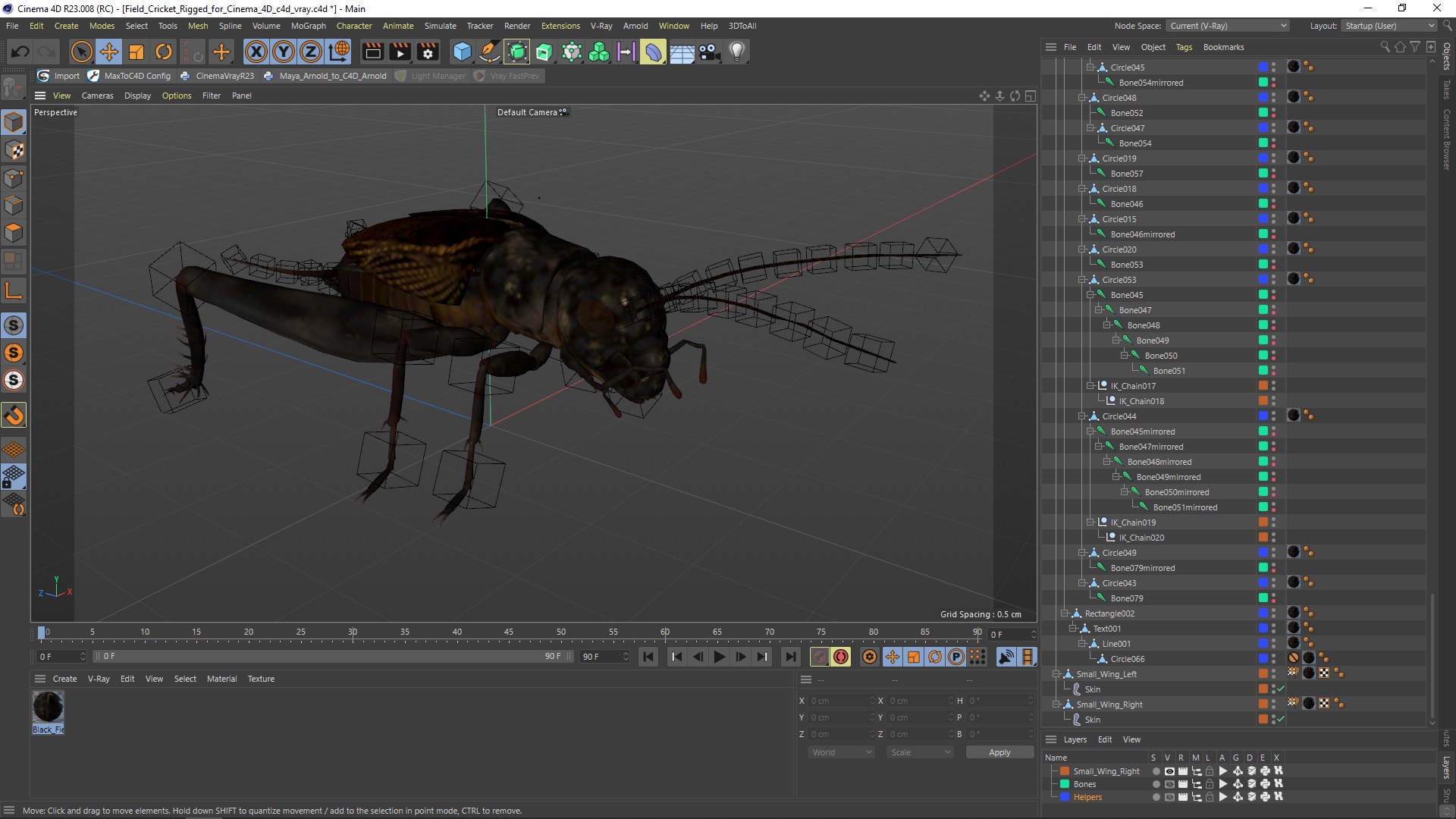Toggle viewport maximize icon
Viewport: 1456px width, 819px height.
pos(1030,96)
